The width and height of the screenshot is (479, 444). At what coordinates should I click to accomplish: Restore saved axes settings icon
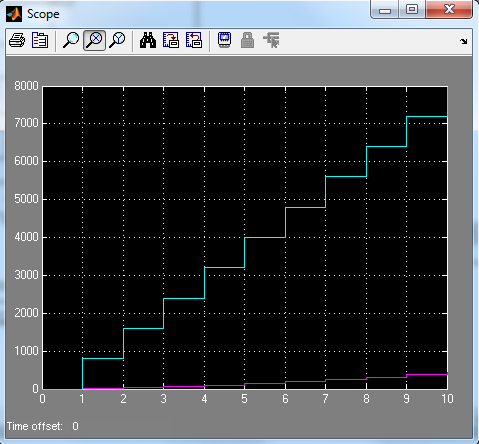(x=194, y=41)
